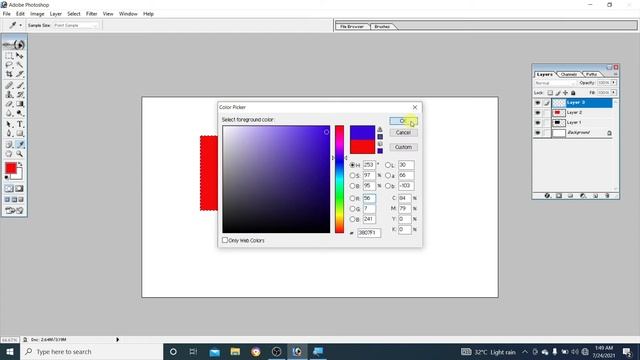The width and height of the screenshot is (640, 360).
Task: Select the Magic Wand tool
Action: (20, 65)
